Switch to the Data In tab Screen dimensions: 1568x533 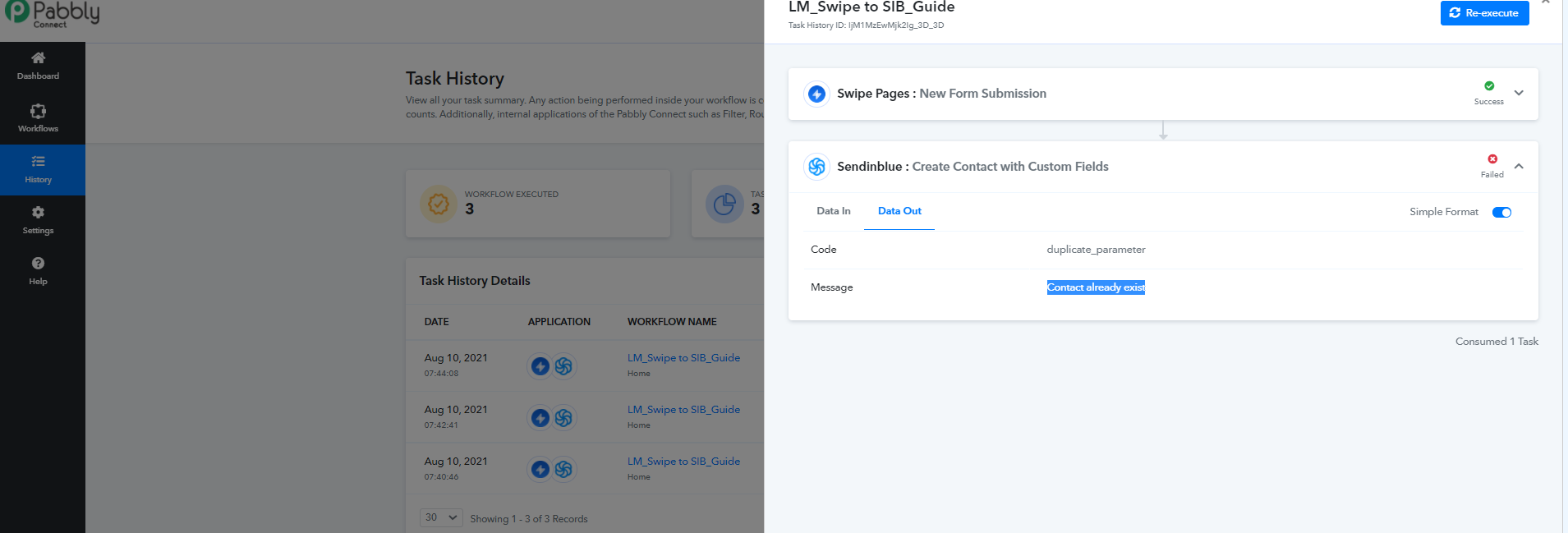click(834, 211)
